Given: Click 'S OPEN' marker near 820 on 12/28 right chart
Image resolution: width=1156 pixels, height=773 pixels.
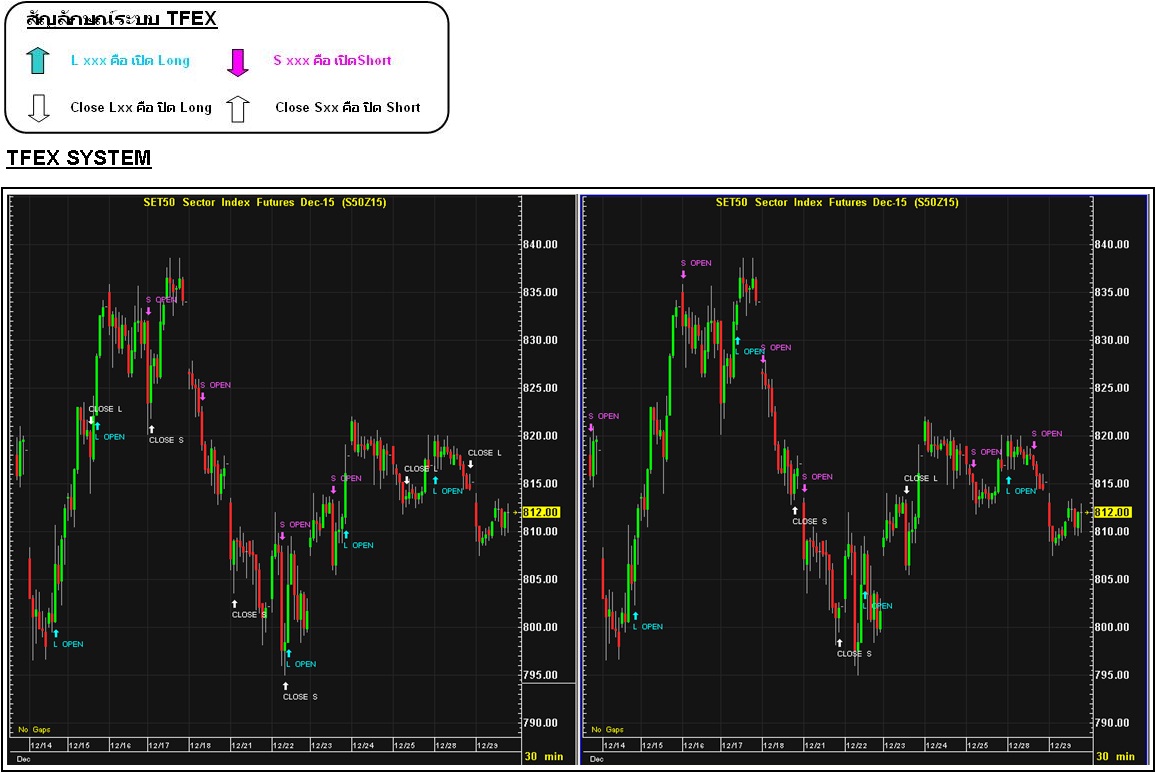Looking at the screenshot, I should [1047, 434].
